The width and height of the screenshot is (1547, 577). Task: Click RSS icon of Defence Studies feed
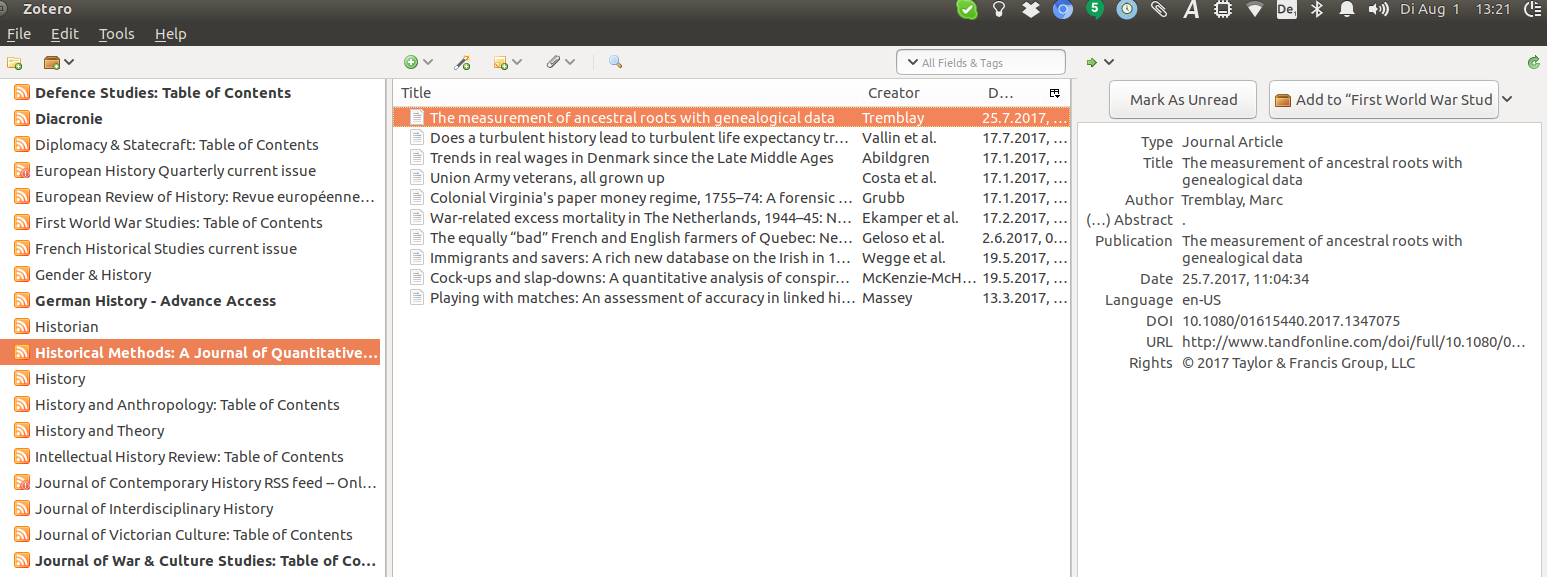tap(22, 93)
